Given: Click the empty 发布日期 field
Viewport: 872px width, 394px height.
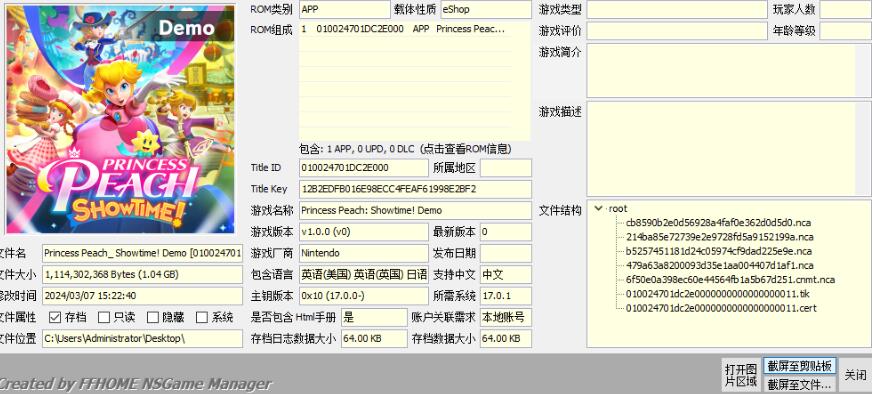Looking at the screenshot, I should 506,253.
